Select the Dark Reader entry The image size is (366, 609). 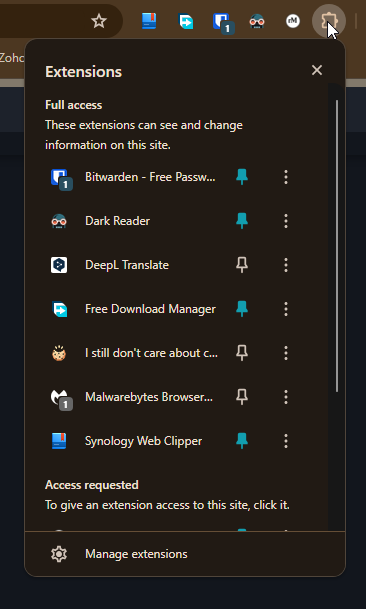click(x=117, y=221)
